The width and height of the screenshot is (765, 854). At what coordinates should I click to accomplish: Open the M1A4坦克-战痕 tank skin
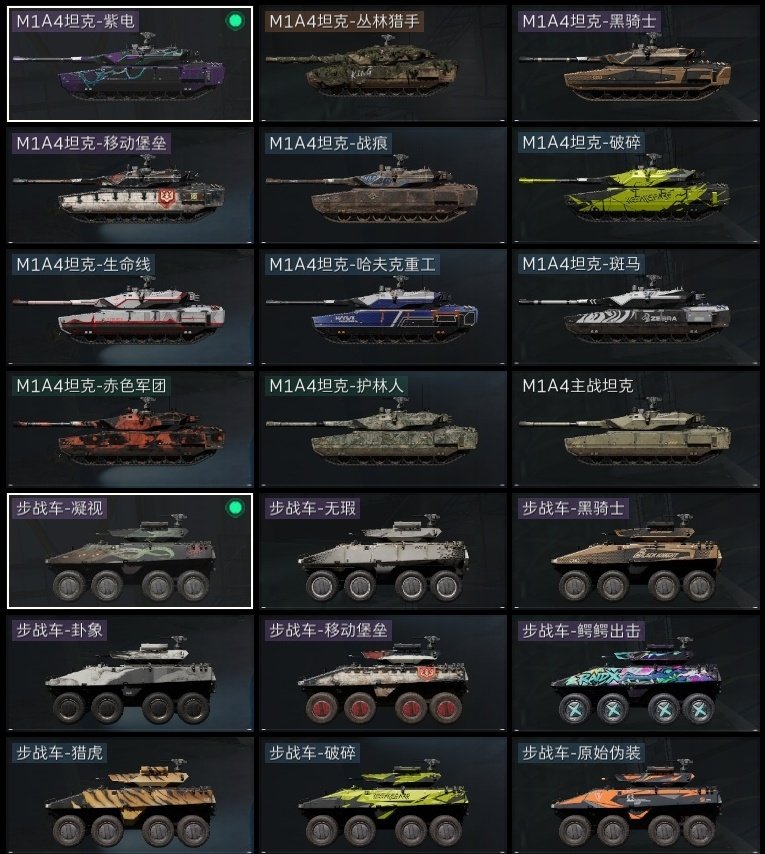383,185
